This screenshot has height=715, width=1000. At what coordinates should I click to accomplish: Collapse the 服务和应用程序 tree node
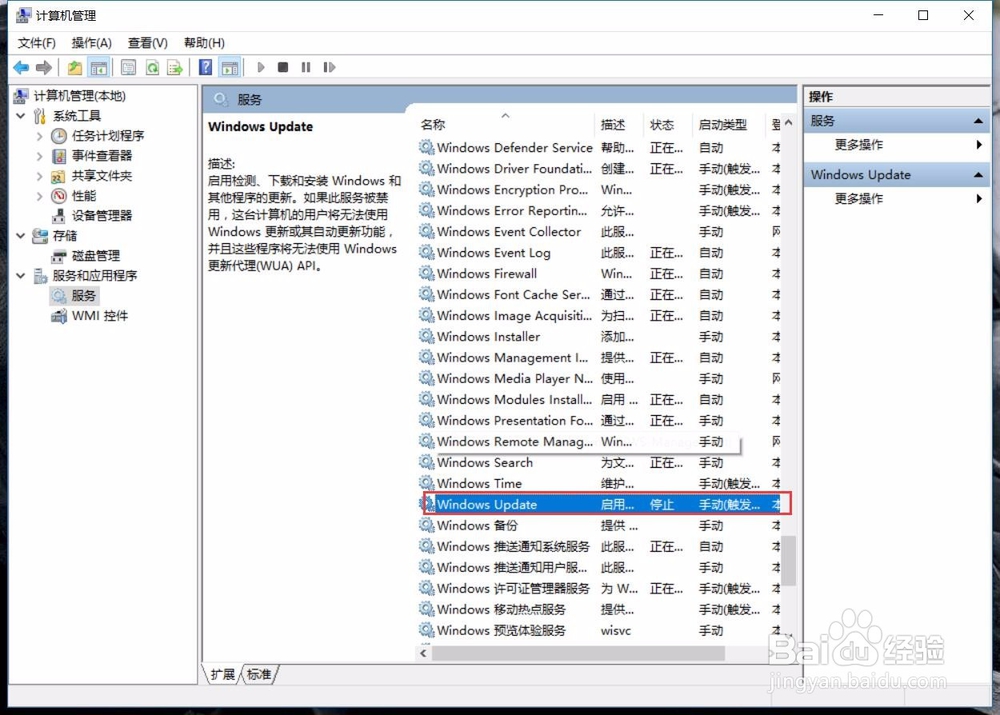point(21,276)
